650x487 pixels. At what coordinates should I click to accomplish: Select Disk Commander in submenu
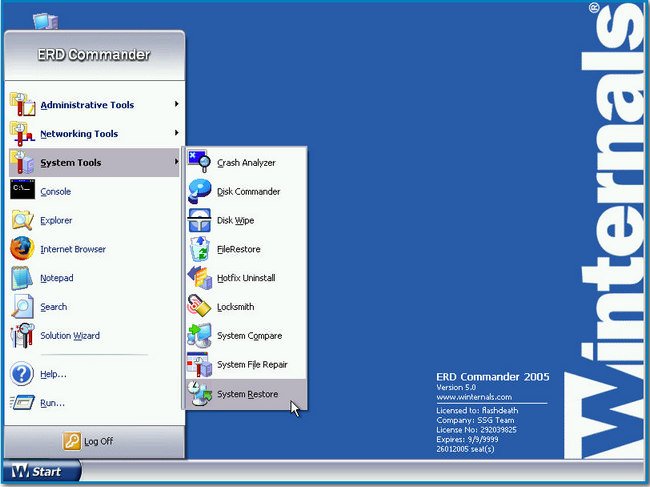pyautogui.click(x=246, y=191)
